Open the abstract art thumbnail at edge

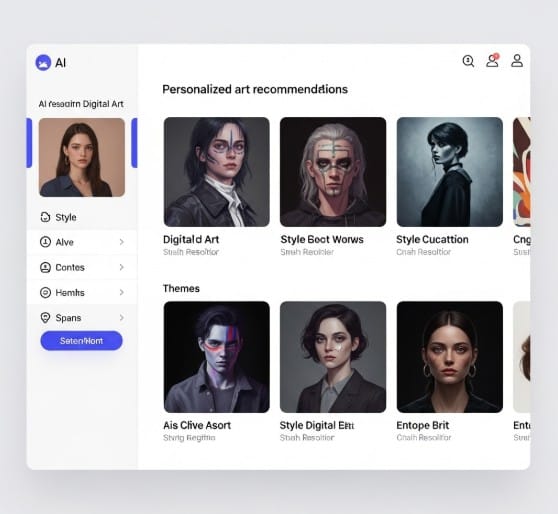[x=522, y=172]
